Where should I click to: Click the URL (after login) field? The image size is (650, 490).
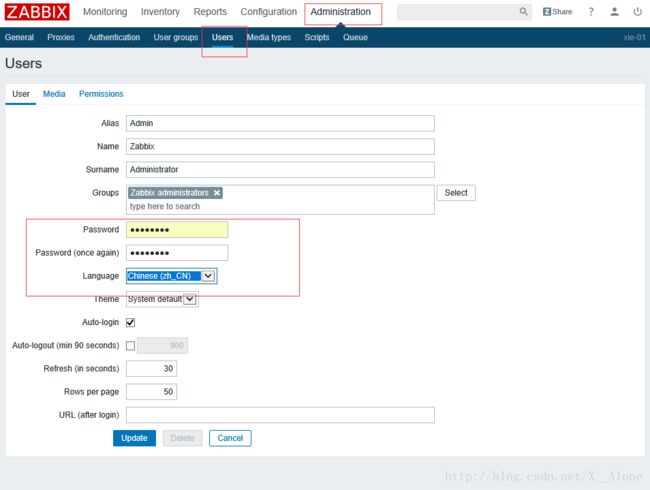click(280, 415)
